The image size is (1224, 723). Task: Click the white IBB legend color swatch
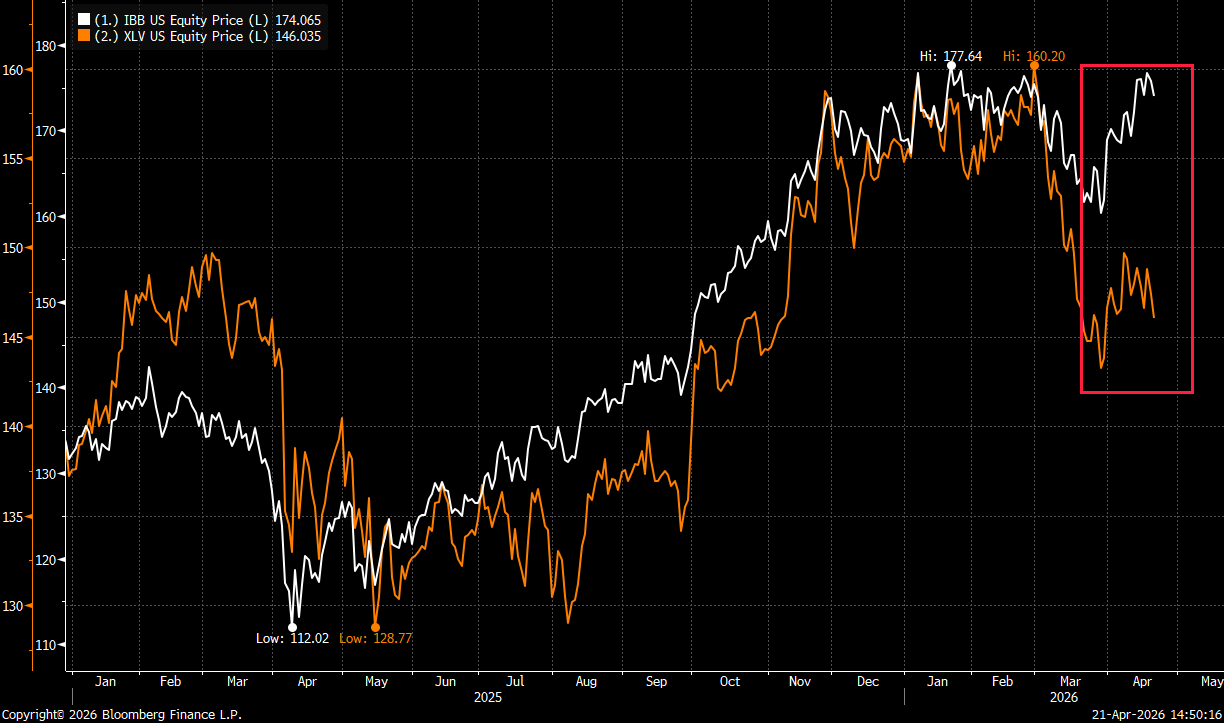(x=83, y=19)
